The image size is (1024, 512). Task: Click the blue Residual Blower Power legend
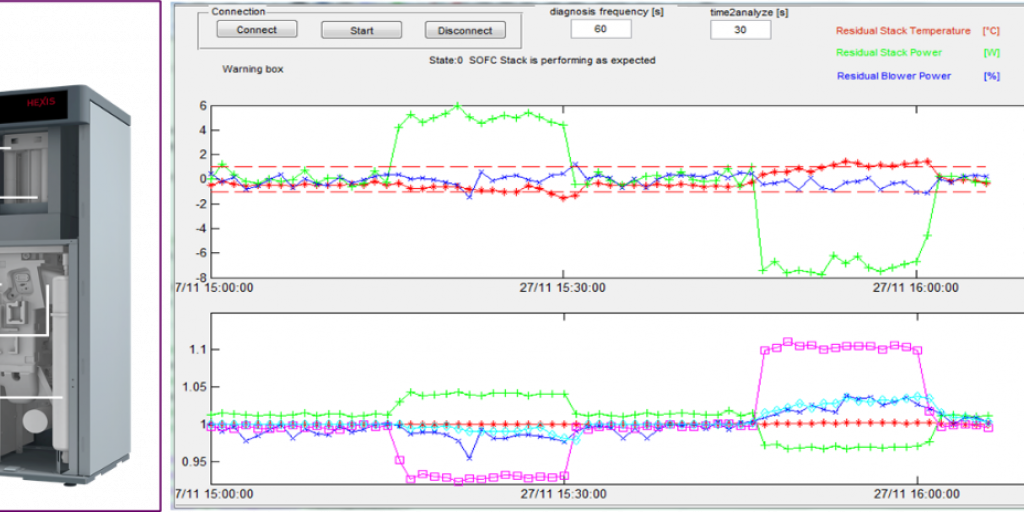coord(893,75)
